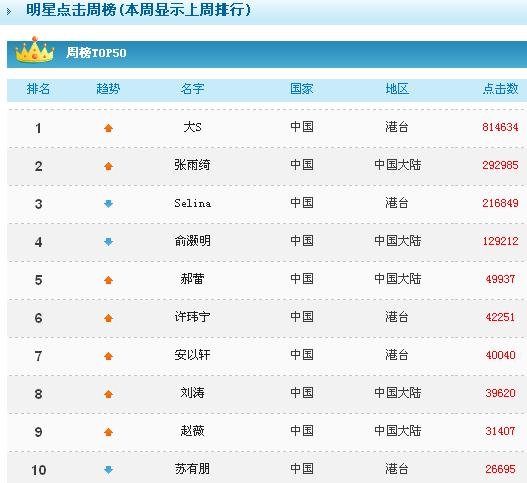527x483 pixels.
Task: Click the orange up-trend arrow for 赵薇
Action: 108,432
